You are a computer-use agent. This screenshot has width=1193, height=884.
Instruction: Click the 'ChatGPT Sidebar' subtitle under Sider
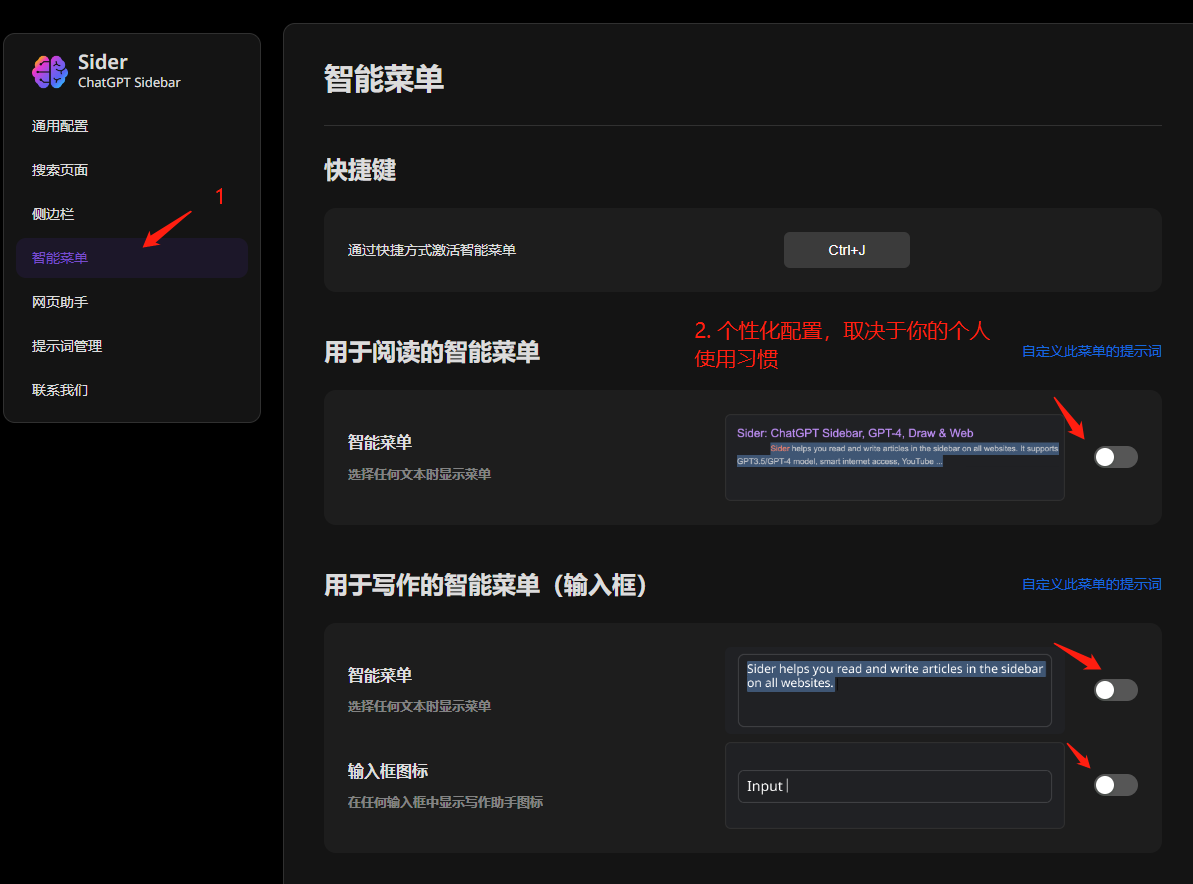(x=129, y=83)
